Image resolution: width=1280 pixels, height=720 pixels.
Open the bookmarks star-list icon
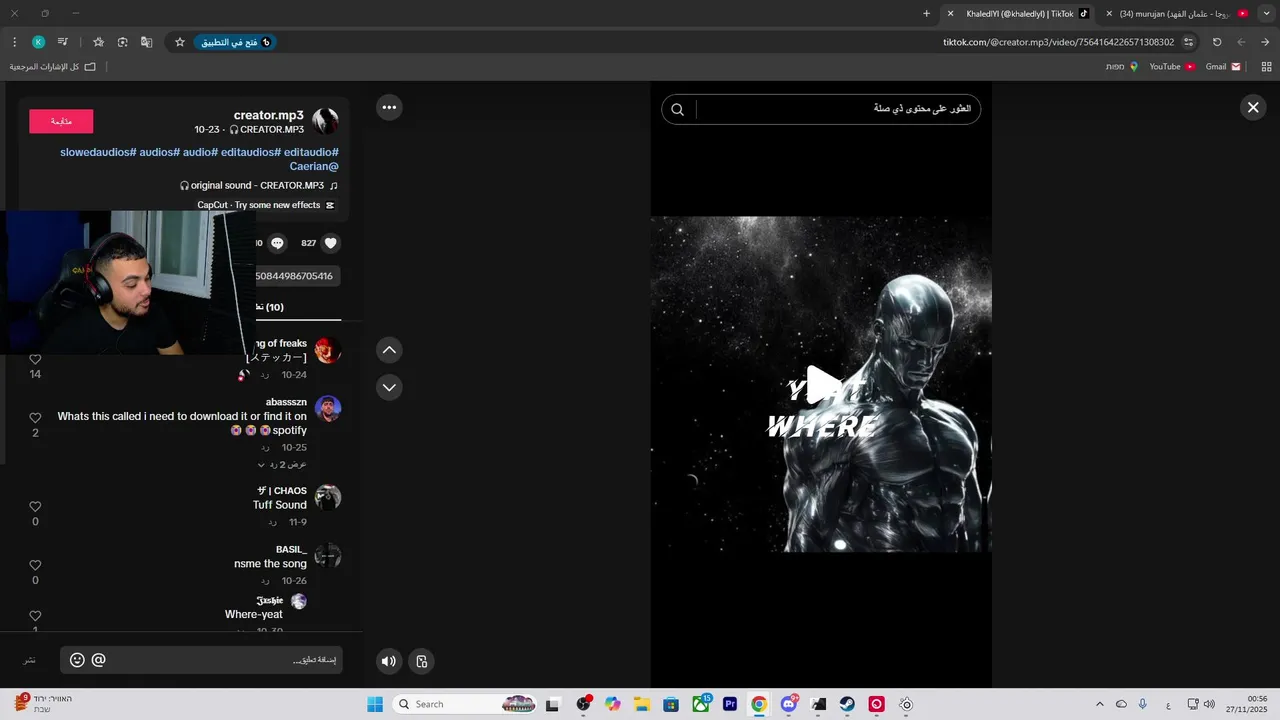(x=98, y=42)
